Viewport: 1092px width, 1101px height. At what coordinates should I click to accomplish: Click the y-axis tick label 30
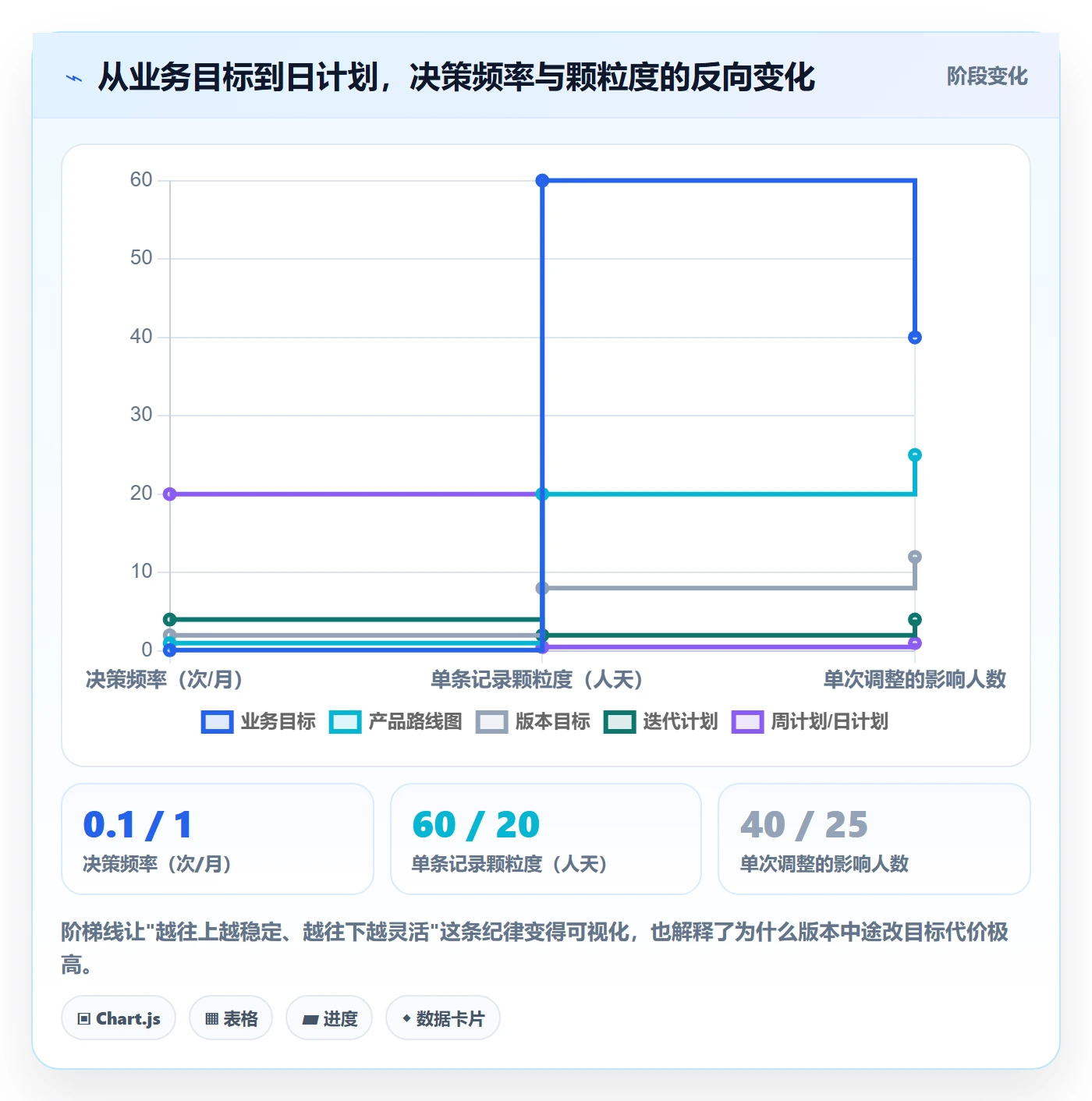tap(141, 415)
